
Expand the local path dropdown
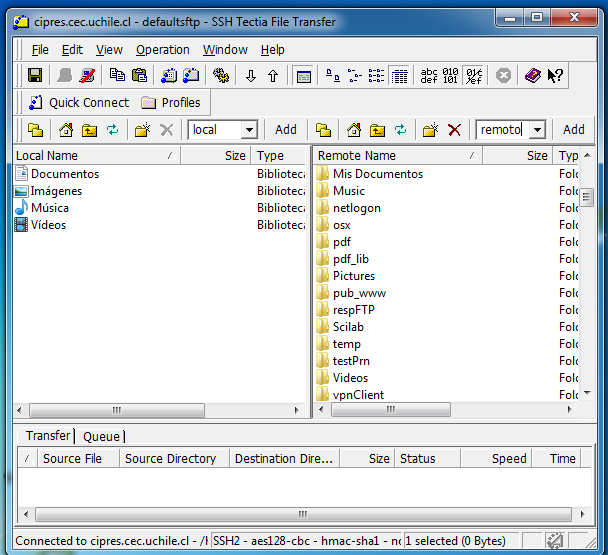pyautogui.click(x=249, y=130)
